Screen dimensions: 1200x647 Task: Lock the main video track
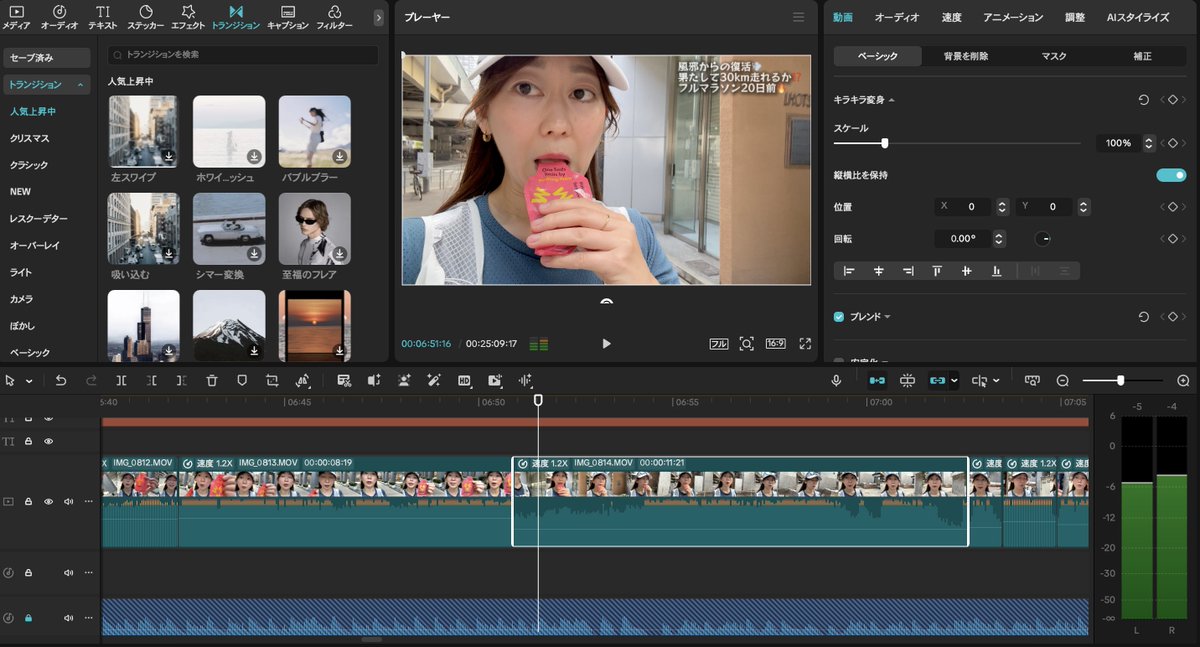pyautogui.click(x=28, y=502)
